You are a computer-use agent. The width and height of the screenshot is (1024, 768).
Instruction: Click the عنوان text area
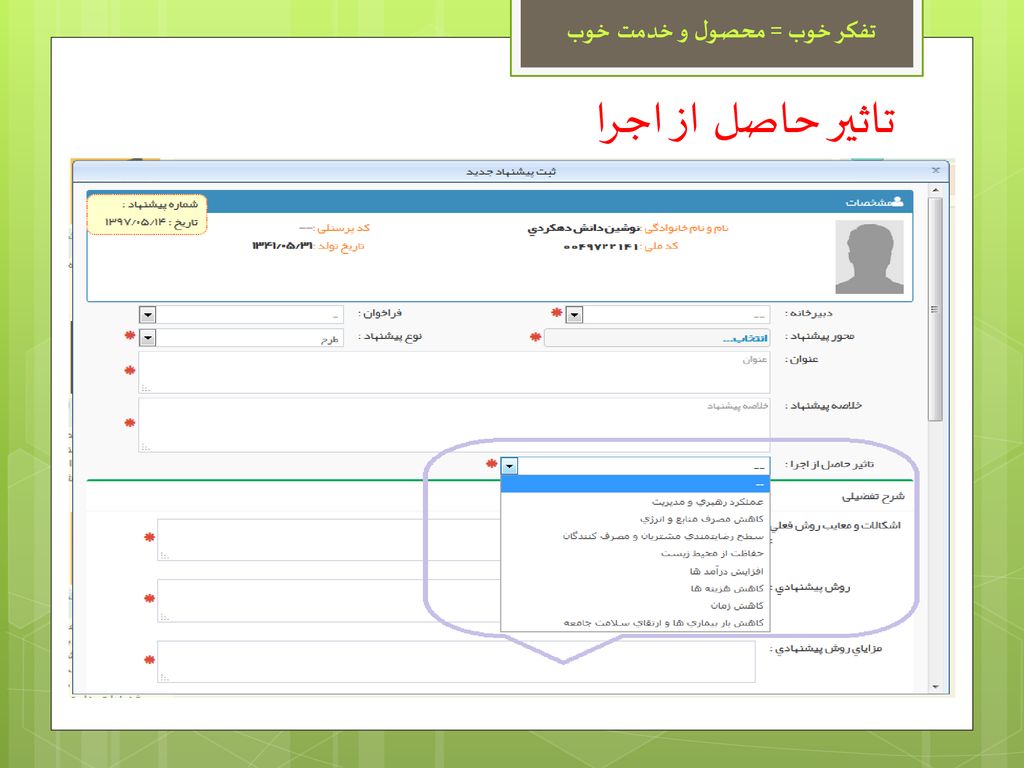454,372
